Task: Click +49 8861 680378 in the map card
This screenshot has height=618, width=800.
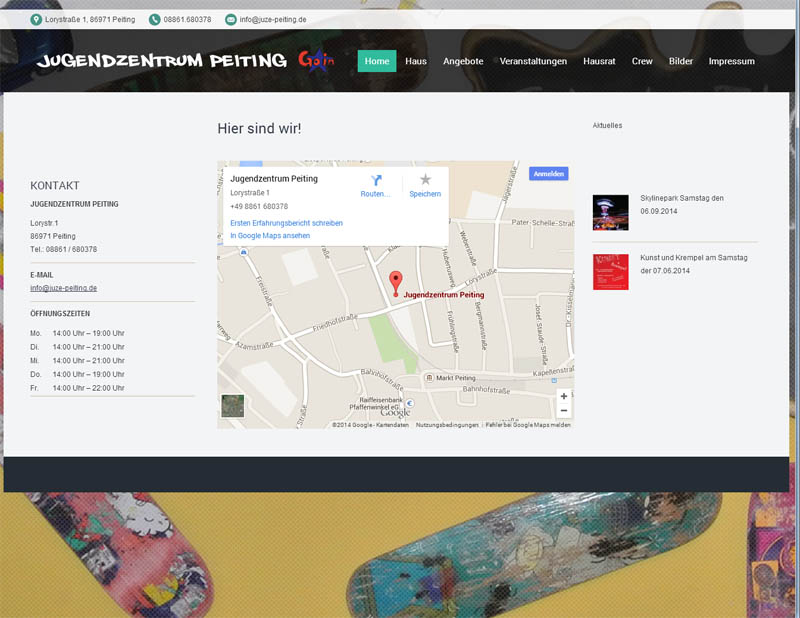Action: pyautogui.click(x=259, y=207)
